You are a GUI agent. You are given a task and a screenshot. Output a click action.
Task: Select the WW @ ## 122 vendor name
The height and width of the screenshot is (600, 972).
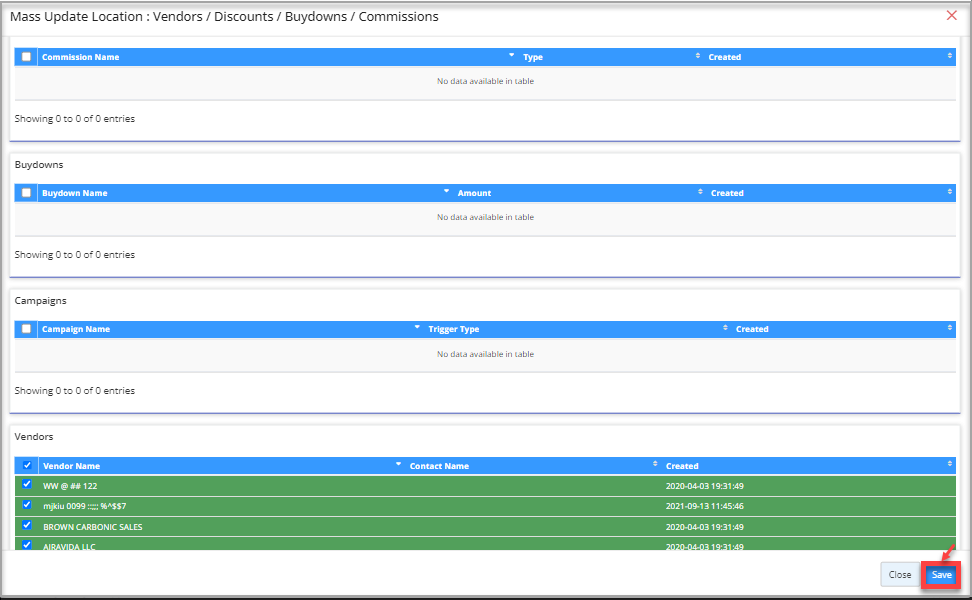[x=70, y=486]
